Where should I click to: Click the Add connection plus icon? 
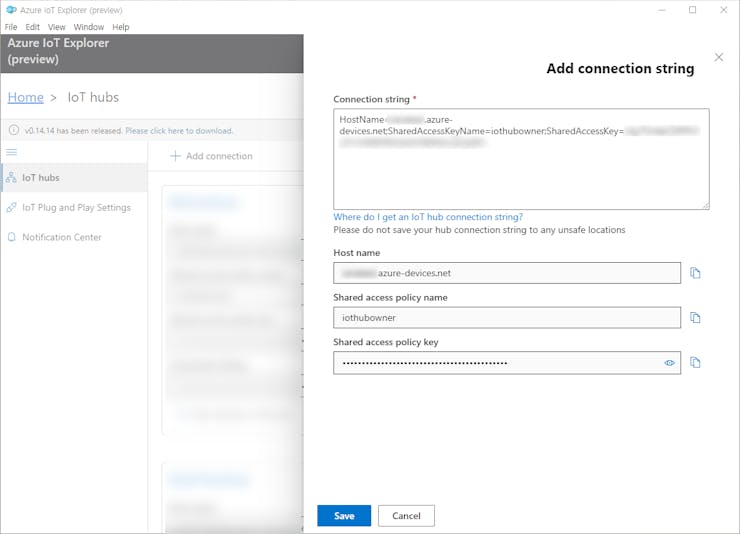[x=175, y=156]
